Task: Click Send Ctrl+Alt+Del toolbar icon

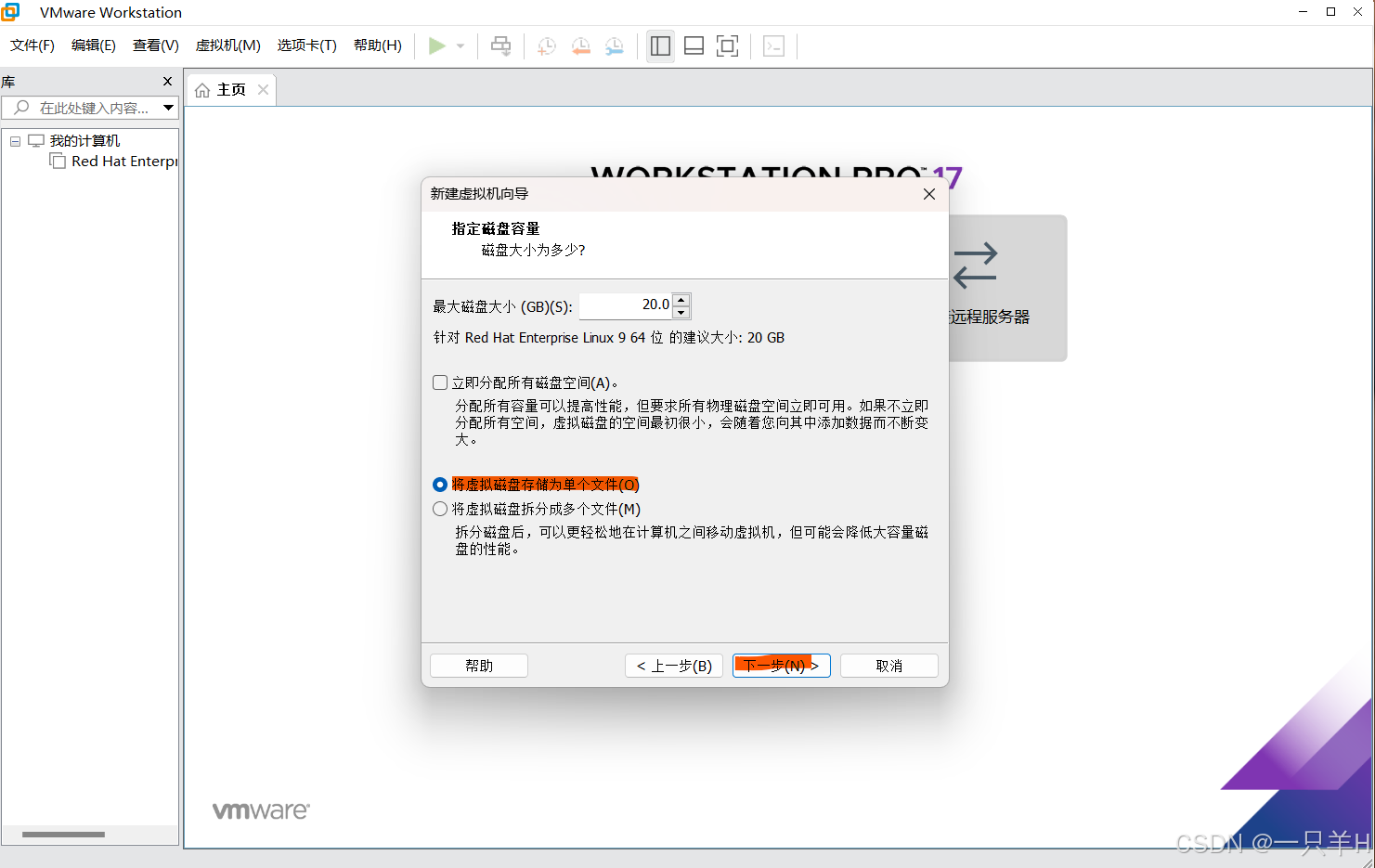Action: pyautogui.click(x=500, y=45)
